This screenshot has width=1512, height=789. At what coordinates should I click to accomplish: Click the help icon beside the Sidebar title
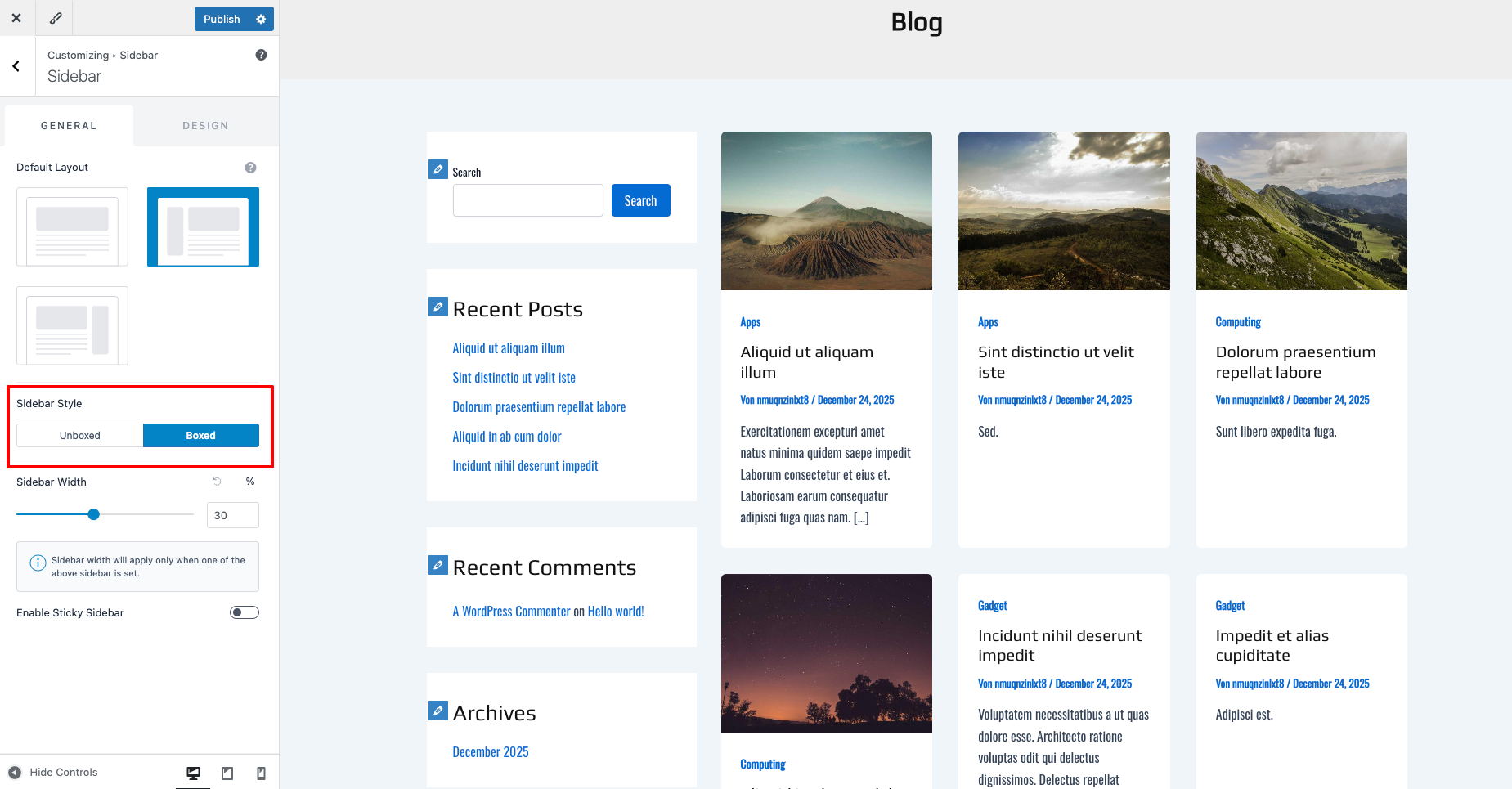pos(261,55)
